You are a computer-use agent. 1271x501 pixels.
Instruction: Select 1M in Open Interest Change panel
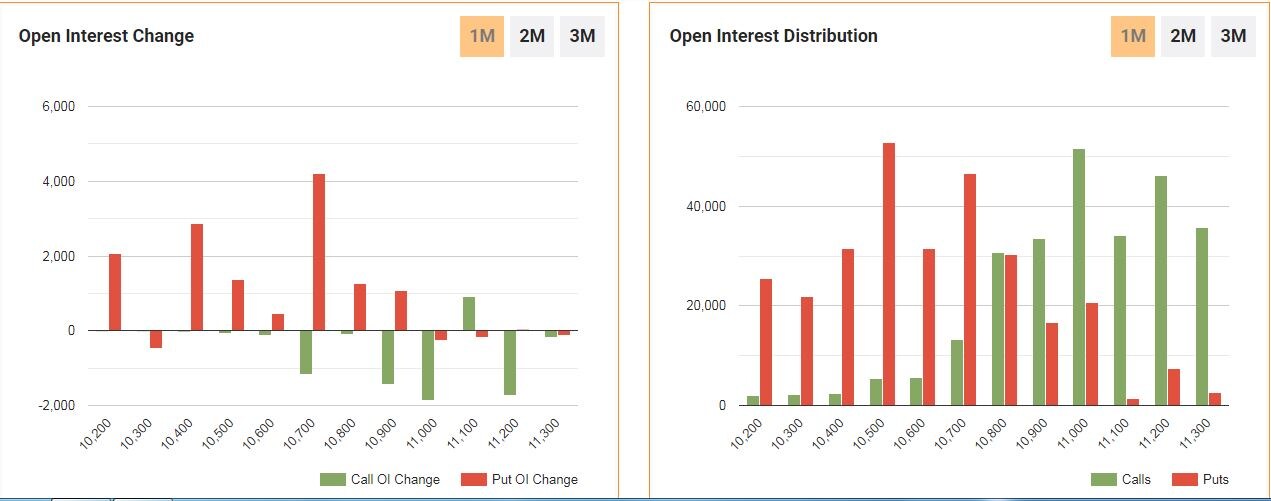(482, 37)
